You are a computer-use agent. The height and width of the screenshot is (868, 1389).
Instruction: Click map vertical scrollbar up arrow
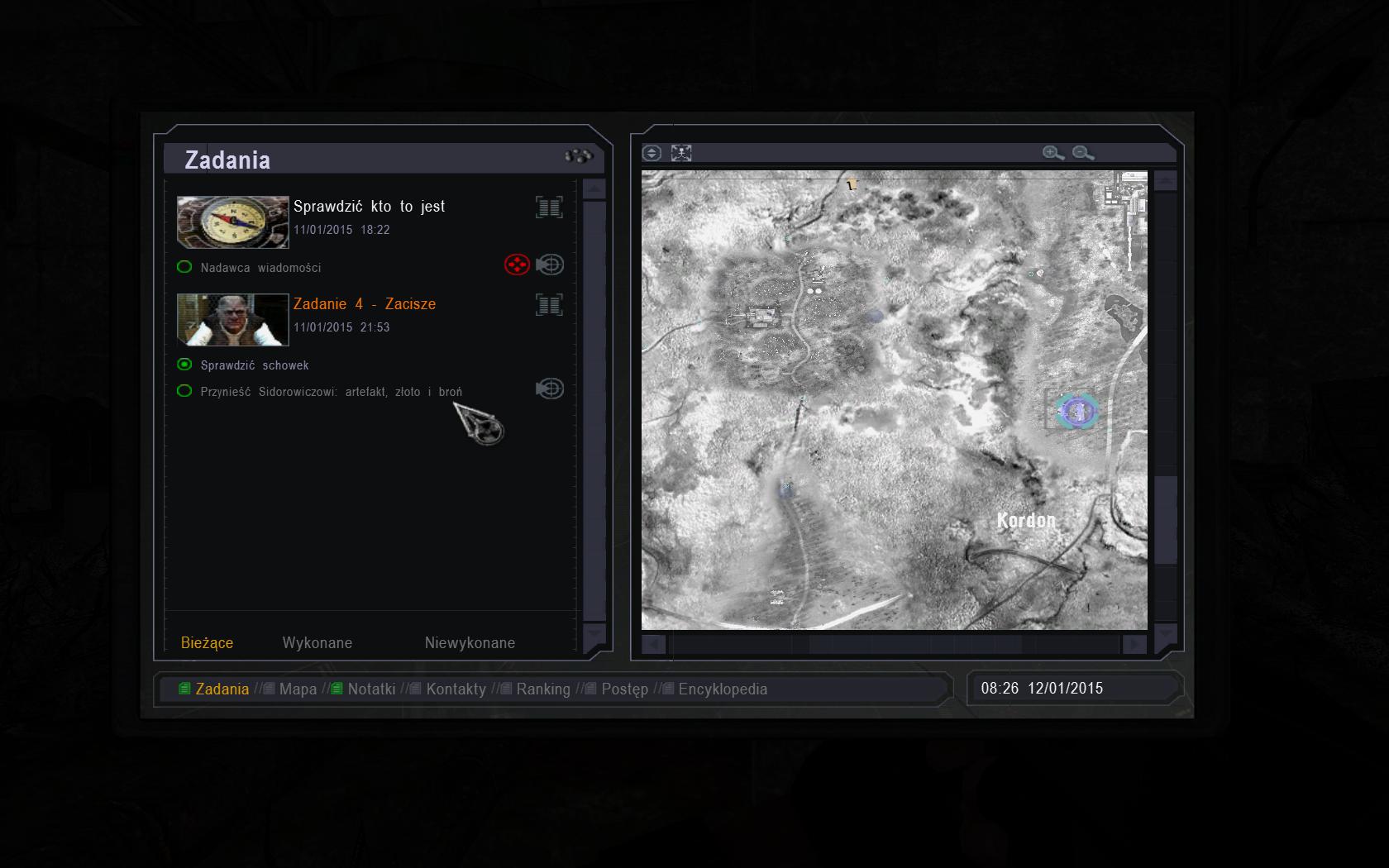(1165, 180)
